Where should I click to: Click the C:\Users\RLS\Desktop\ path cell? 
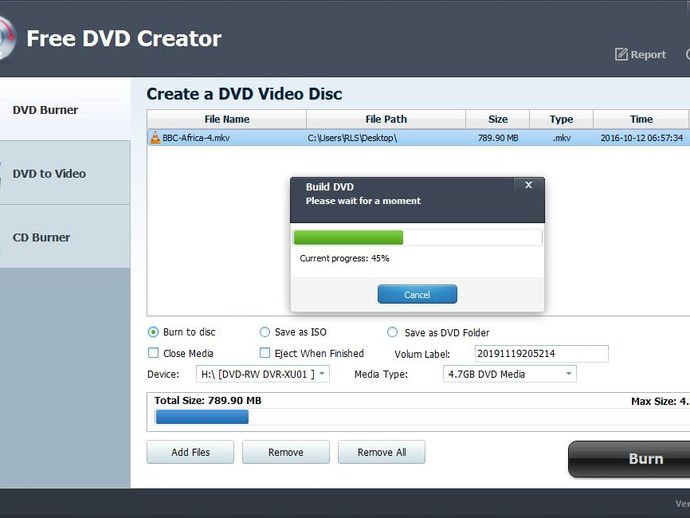pos(352,138)
